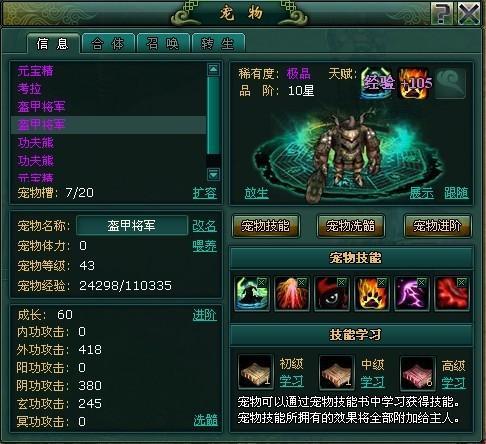Choose the advanced red skill book icon

(417, 373)
